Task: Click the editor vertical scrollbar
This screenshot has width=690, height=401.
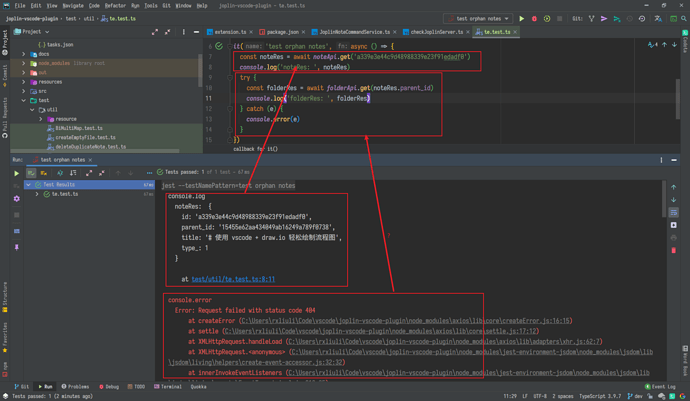Action: tap(678, 99)
